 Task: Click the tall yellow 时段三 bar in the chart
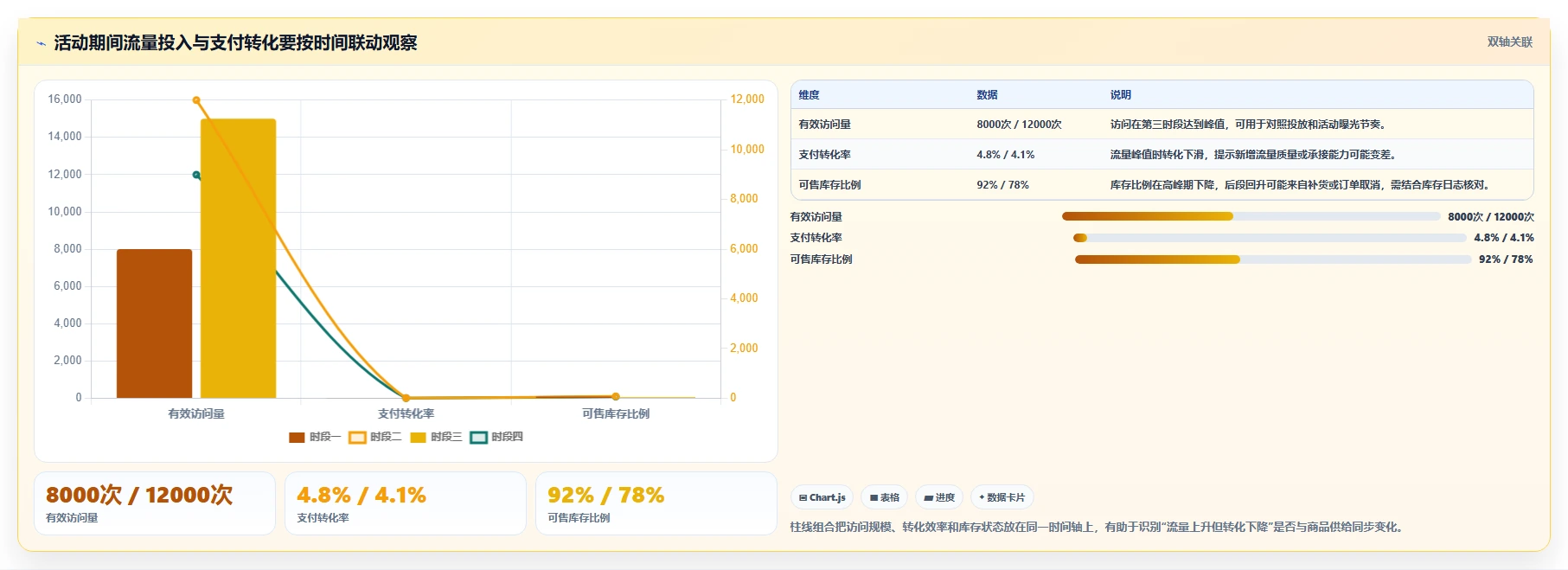(x=238, y=259)
